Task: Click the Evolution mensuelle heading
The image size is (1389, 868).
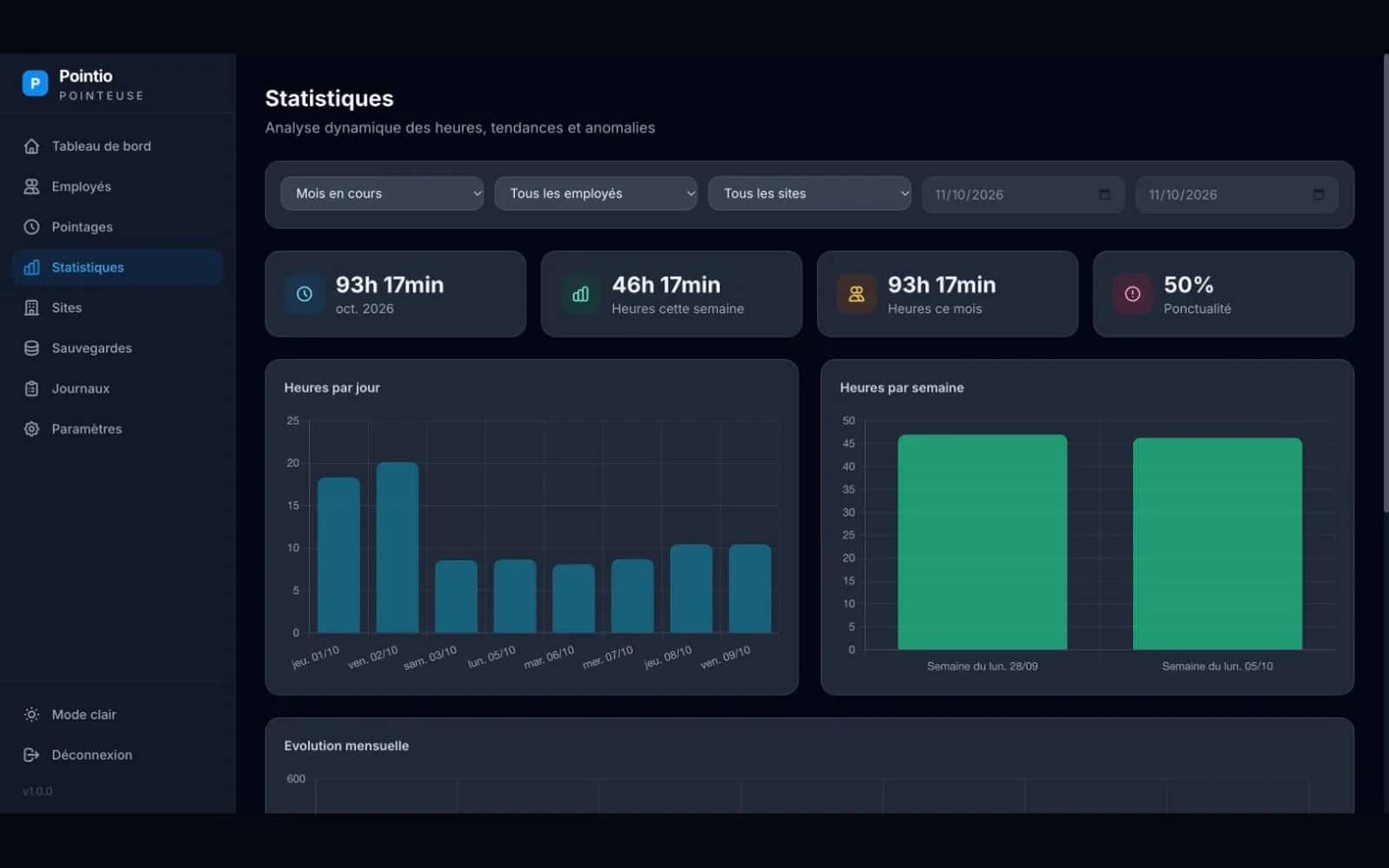Action: [346, 746]
